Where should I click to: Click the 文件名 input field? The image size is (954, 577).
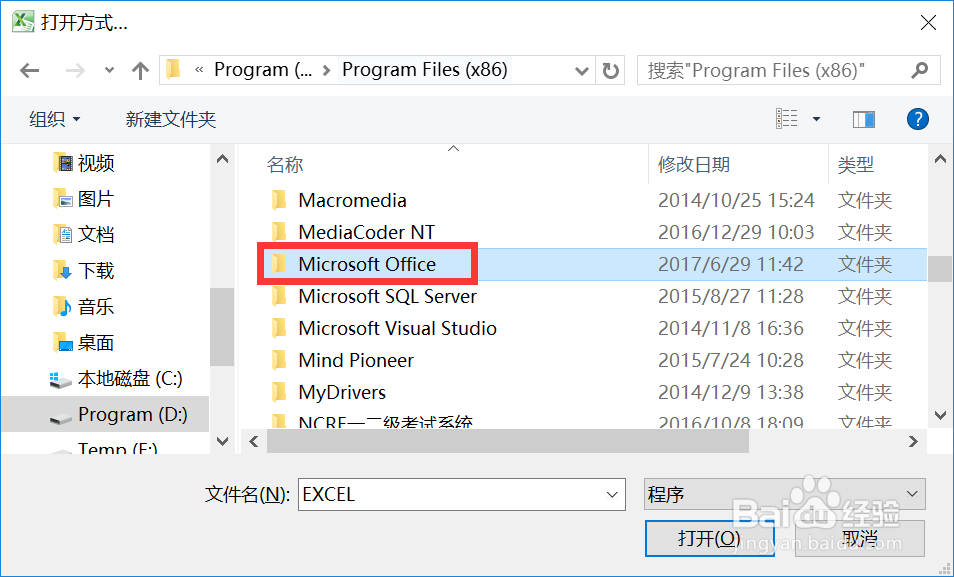(450, 494)
